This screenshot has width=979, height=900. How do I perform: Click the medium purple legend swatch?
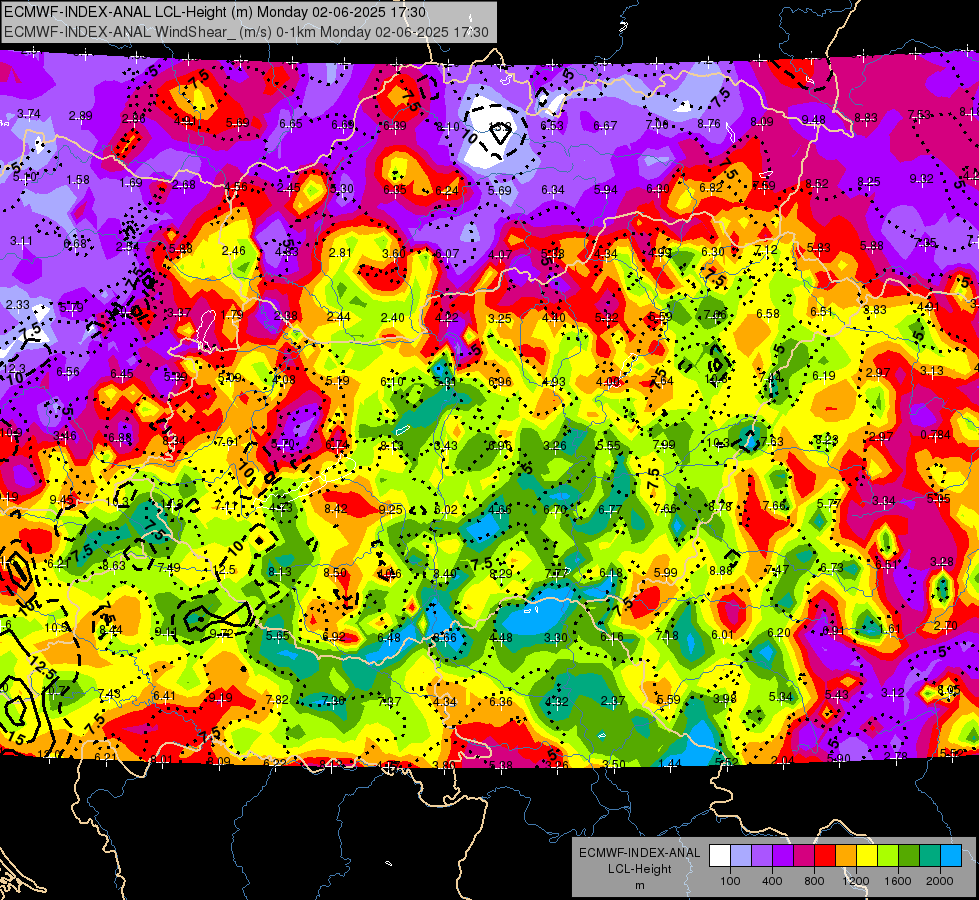pos(762,856)
